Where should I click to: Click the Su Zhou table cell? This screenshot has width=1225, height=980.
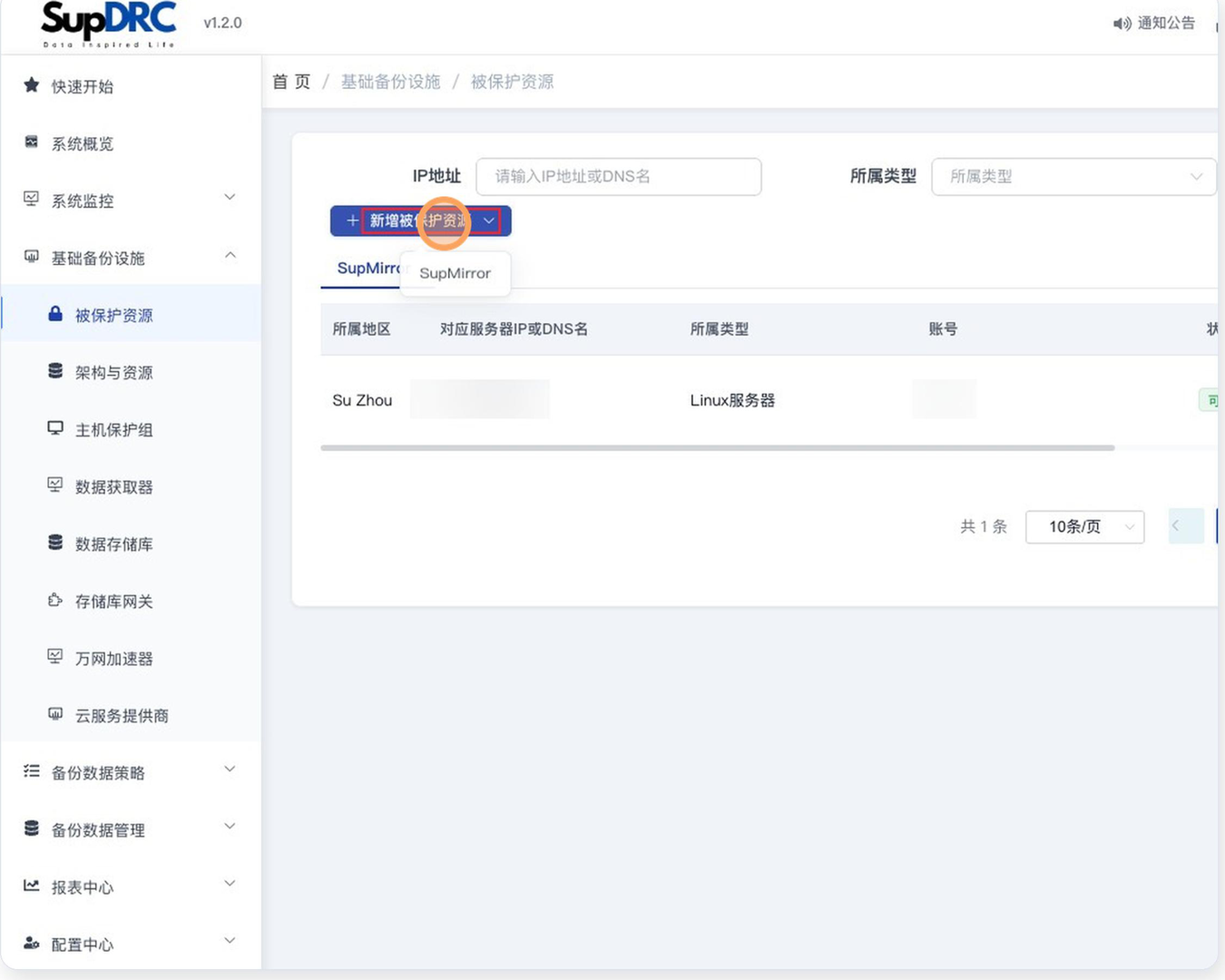(x=362, y=400)
